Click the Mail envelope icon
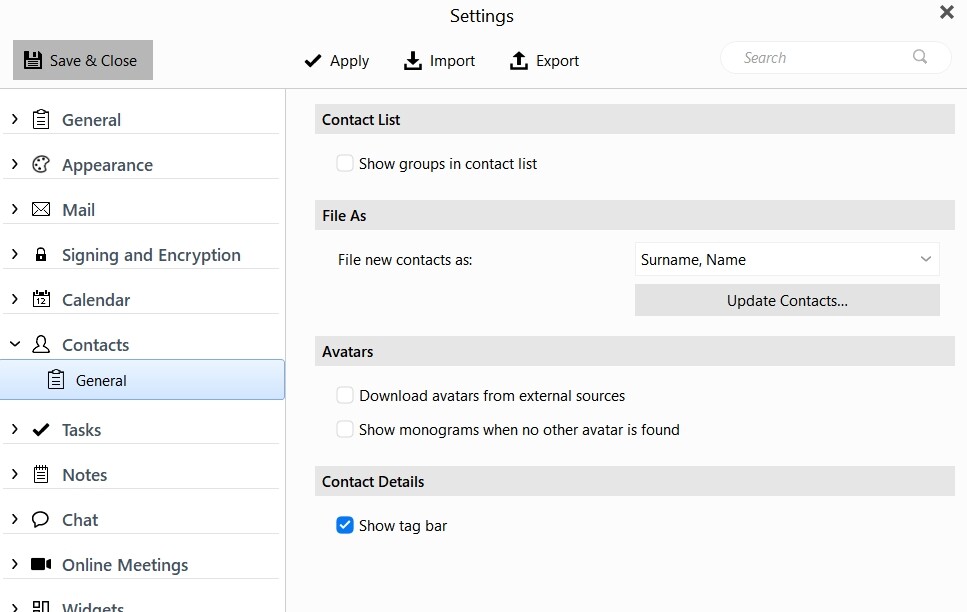 point(41,209)
